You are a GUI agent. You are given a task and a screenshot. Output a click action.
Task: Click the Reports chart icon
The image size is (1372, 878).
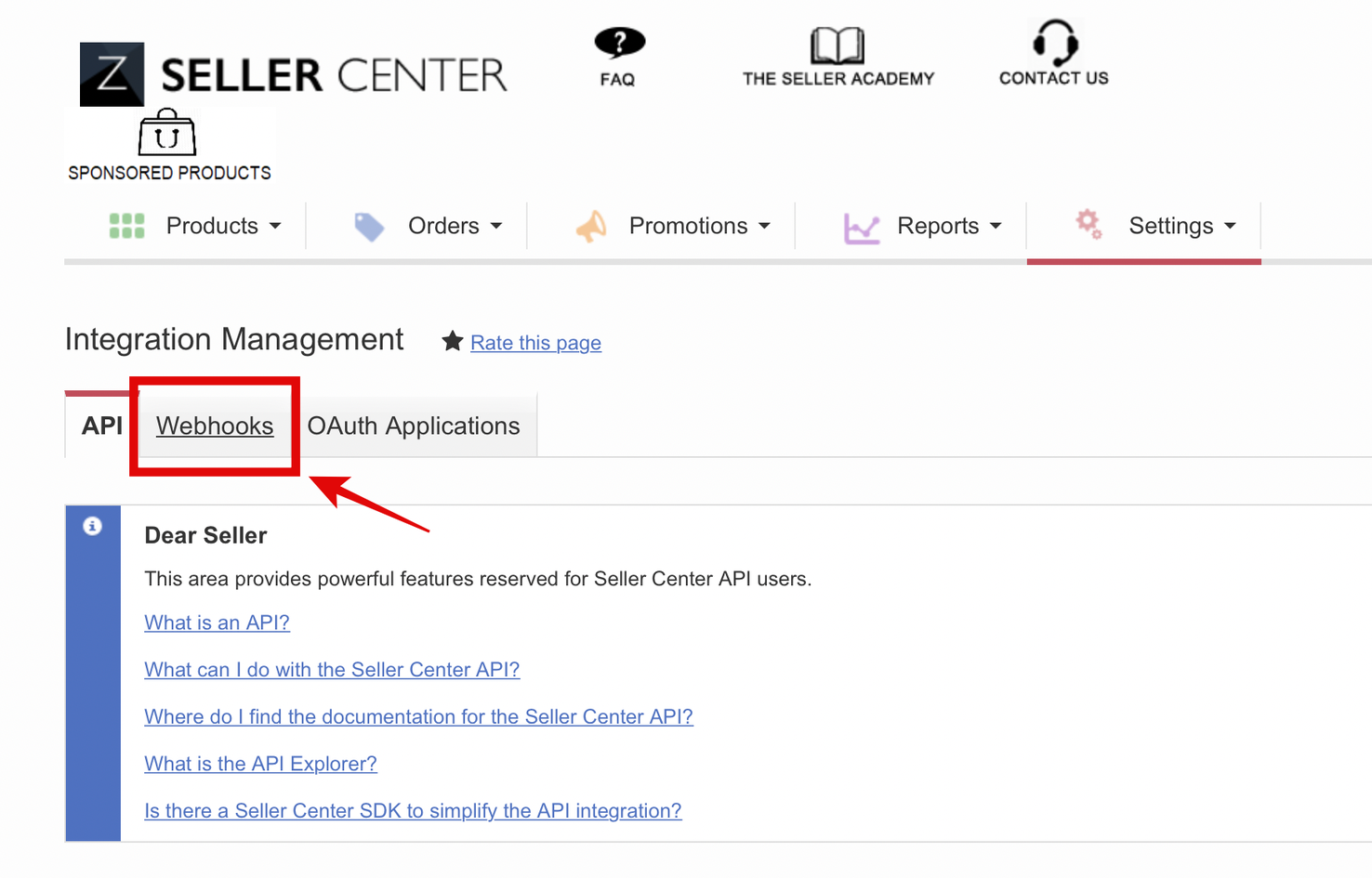[x=861, y=227]
